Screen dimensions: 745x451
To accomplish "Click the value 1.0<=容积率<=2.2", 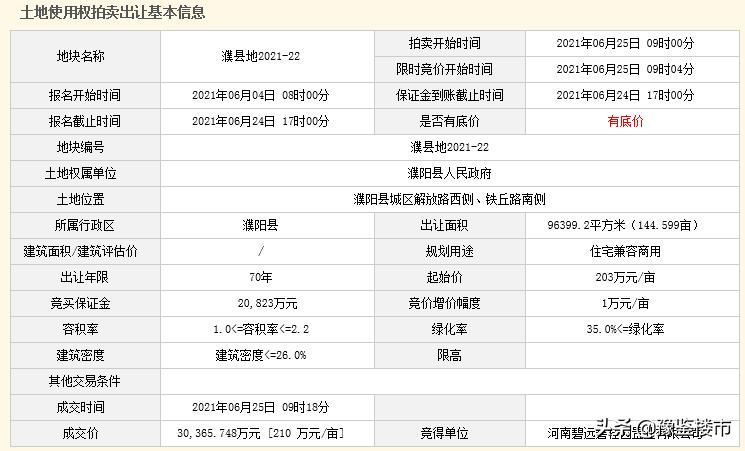I will point(260,329).
